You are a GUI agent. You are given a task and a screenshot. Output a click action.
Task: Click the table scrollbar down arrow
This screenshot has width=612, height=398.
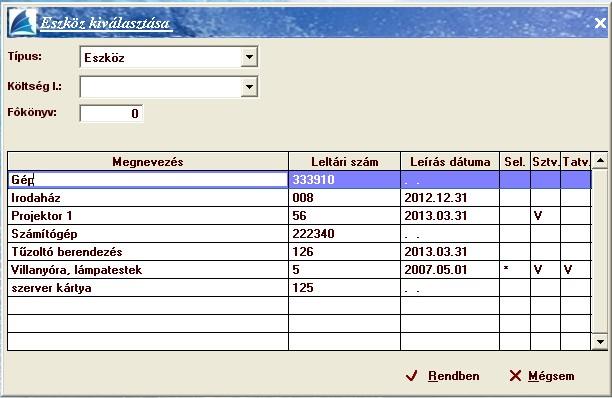(x=600, y=342)
